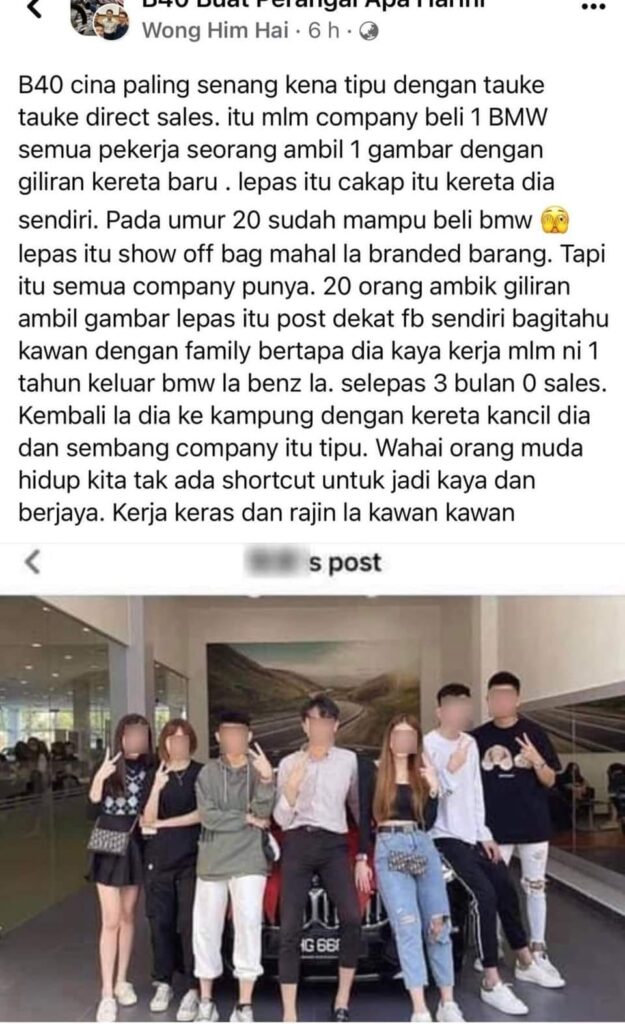Select the post text starting 'B40 cina'
Viewport: 625px width, 1024px height.
(x=312, y=298)
